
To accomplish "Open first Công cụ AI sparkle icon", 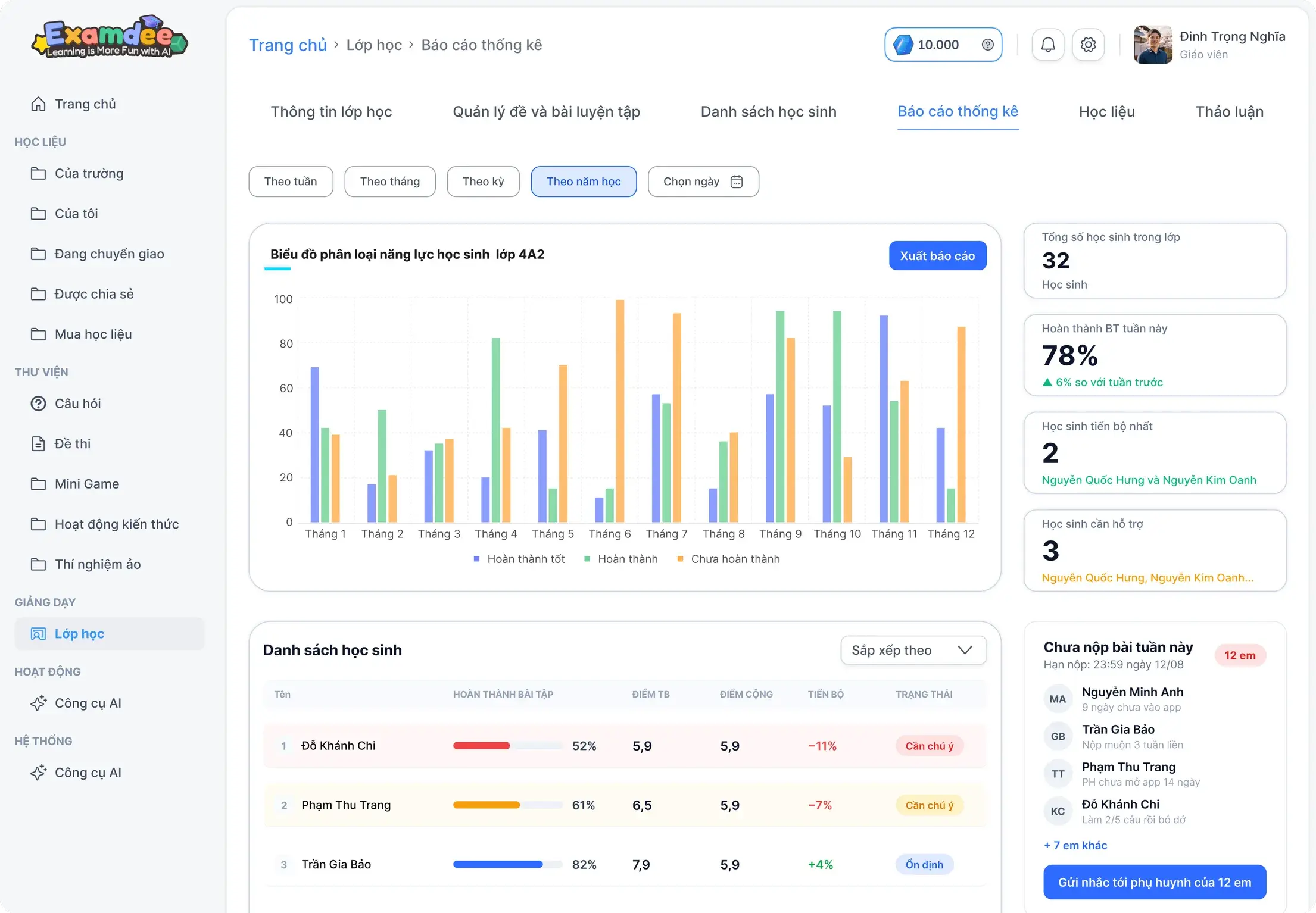I will point(38,703).
